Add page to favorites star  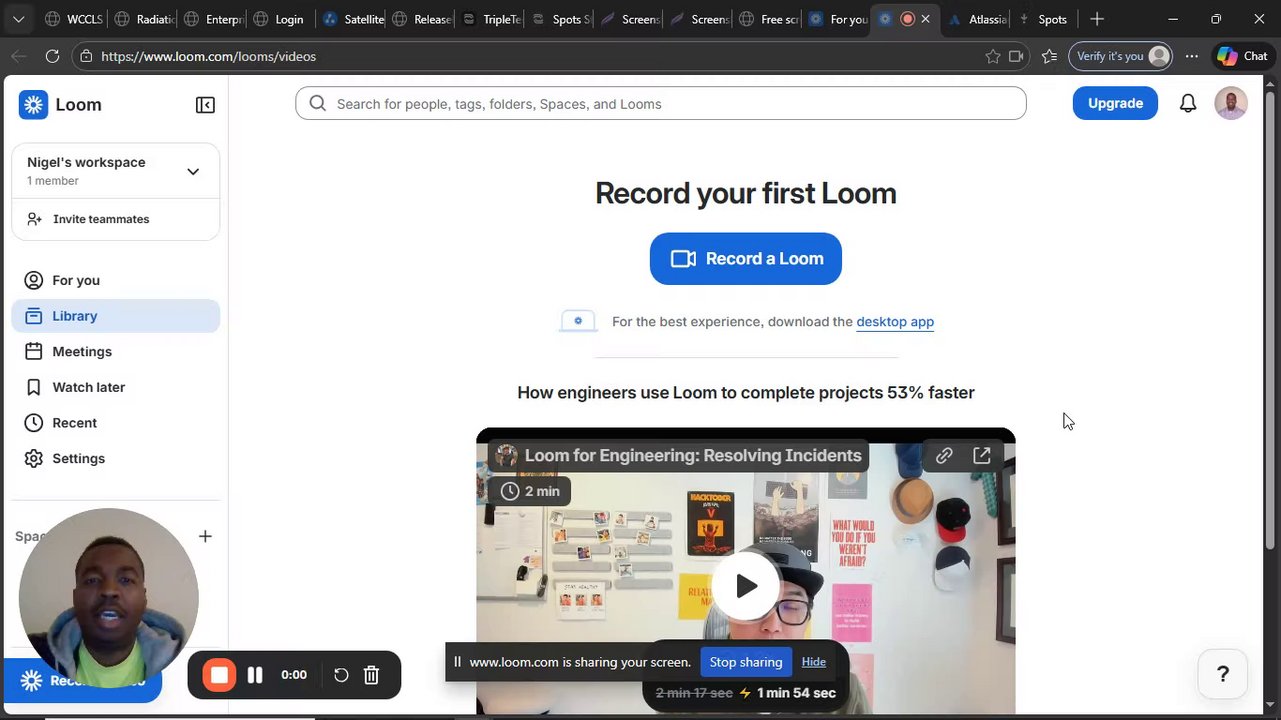pyautogui.click(x=993, y=57)
